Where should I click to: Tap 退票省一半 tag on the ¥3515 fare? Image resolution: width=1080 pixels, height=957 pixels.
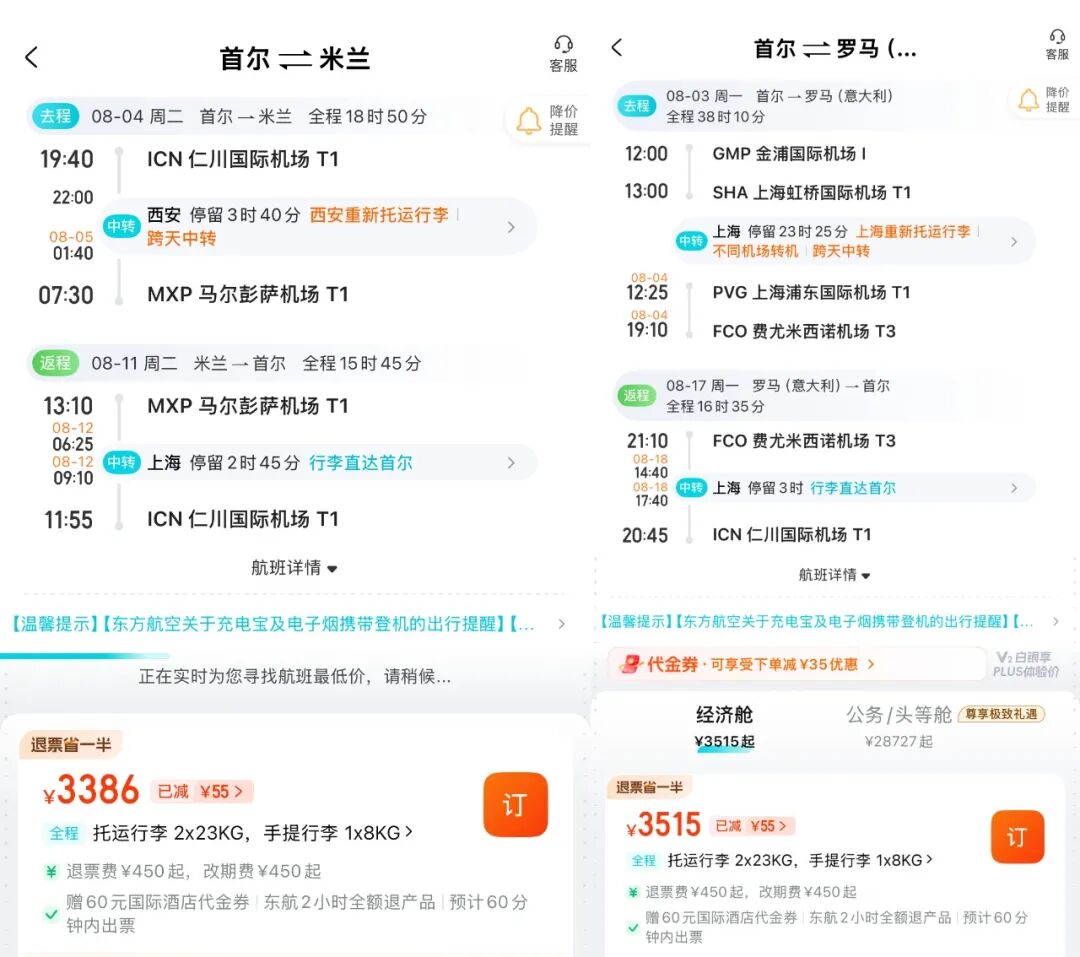pos(649,787)
